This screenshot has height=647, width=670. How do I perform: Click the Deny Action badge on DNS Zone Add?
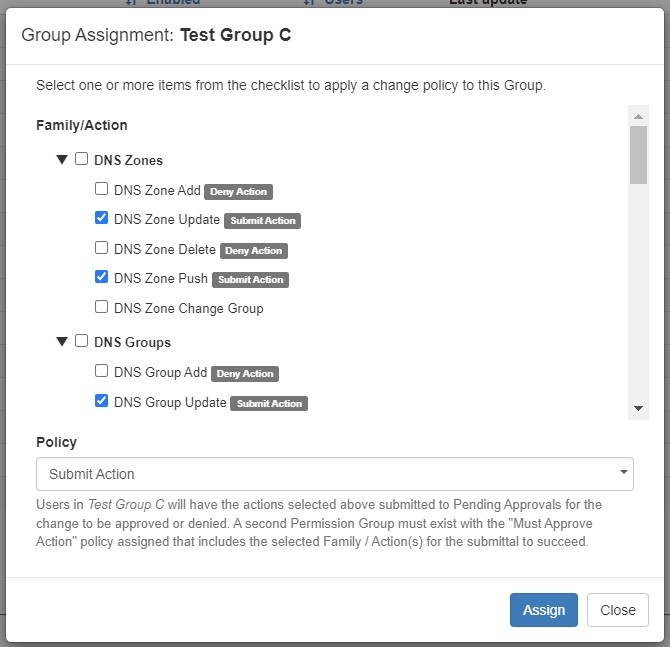(x=239, y=191)
